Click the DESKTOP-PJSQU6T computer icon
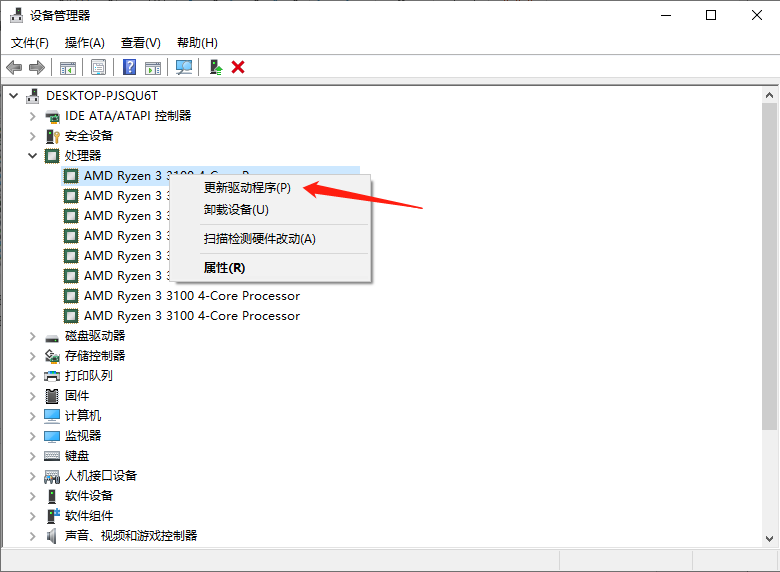Screen dimensions: 780x572 tap(32, 95)
